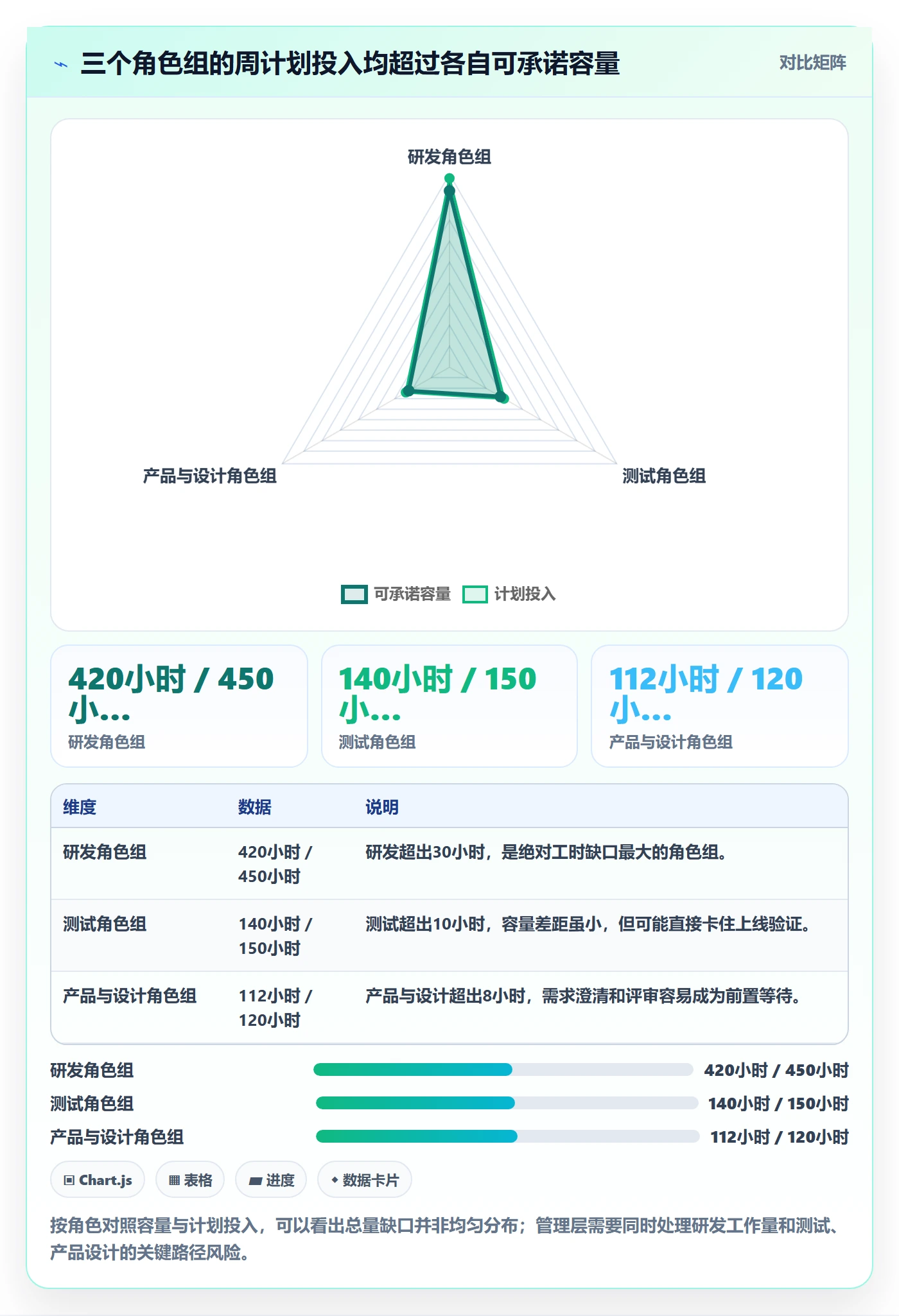Image resolution: width=899 pixels, height=1316 pixels.
Task: Select the 进度 tag chip
Action: tap(271, 1180)
